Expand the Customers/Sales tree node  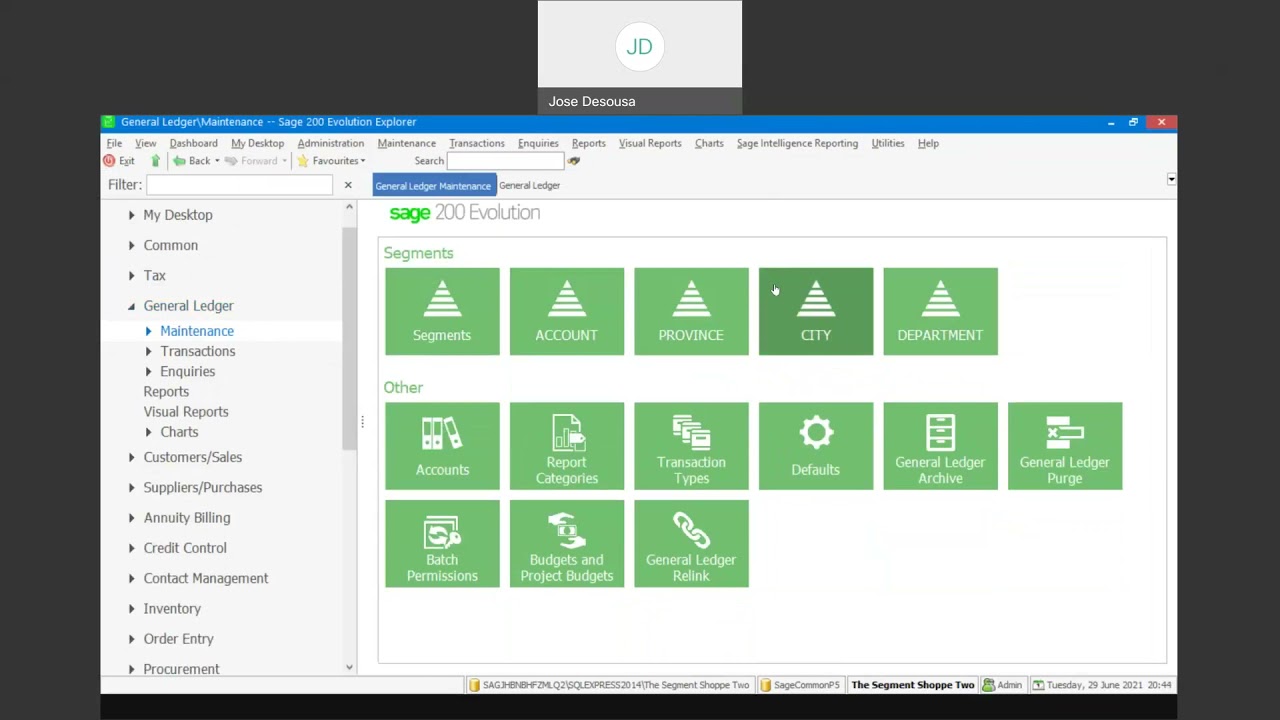(131, 457)
